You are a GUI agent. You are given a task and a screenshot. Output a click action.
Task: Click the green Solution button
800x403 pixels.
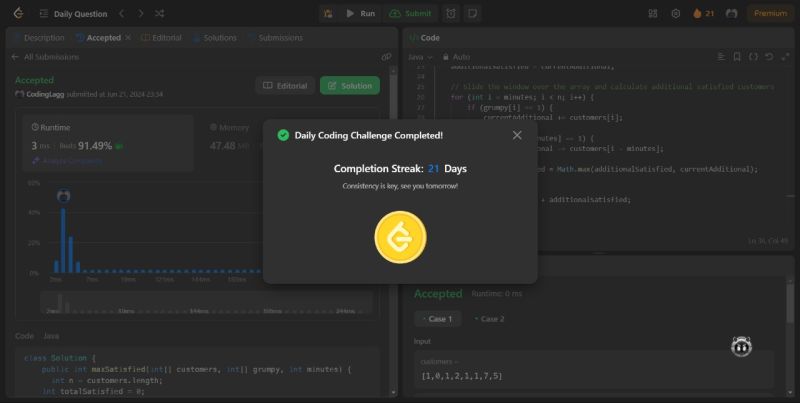350,86
